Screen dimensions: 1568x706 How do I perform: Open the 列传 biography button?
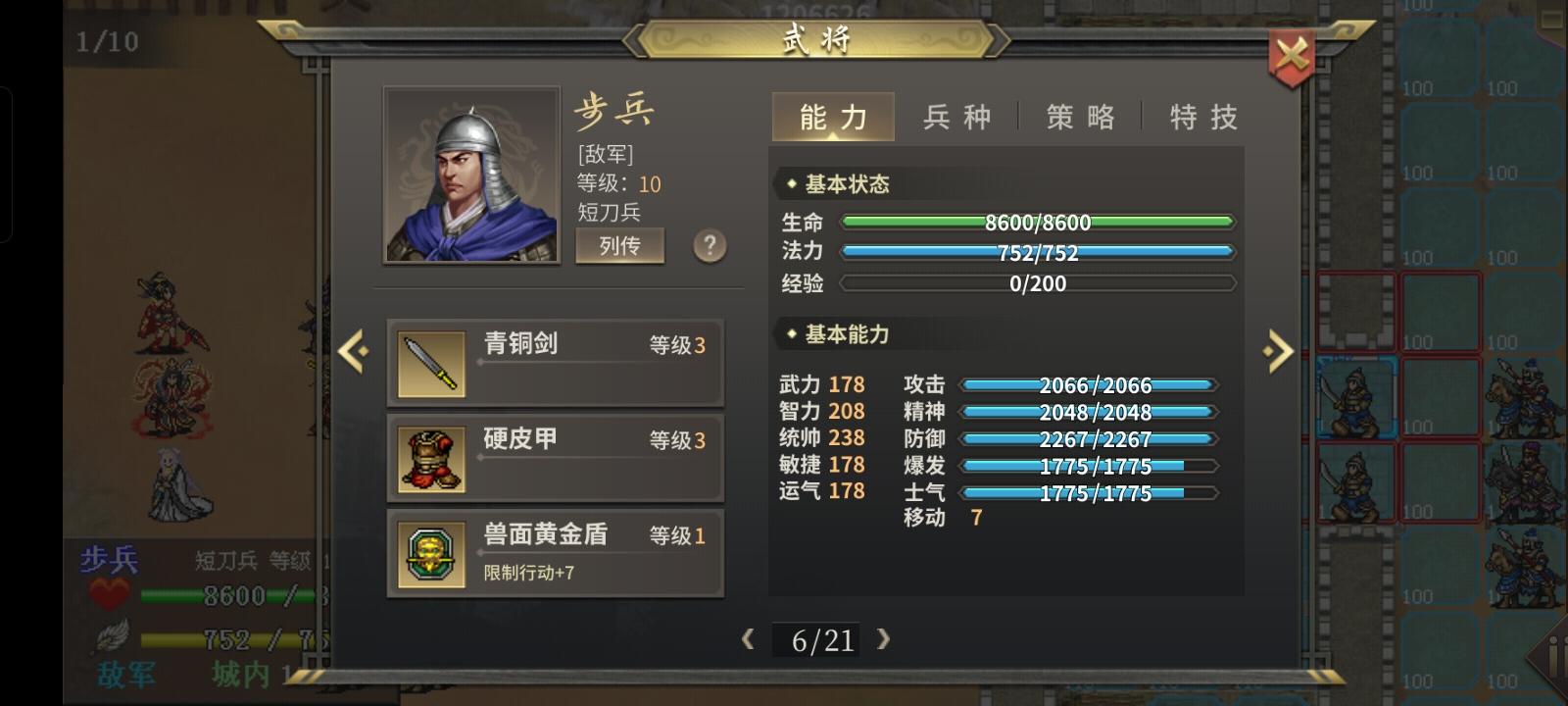(x=619, y=245)
